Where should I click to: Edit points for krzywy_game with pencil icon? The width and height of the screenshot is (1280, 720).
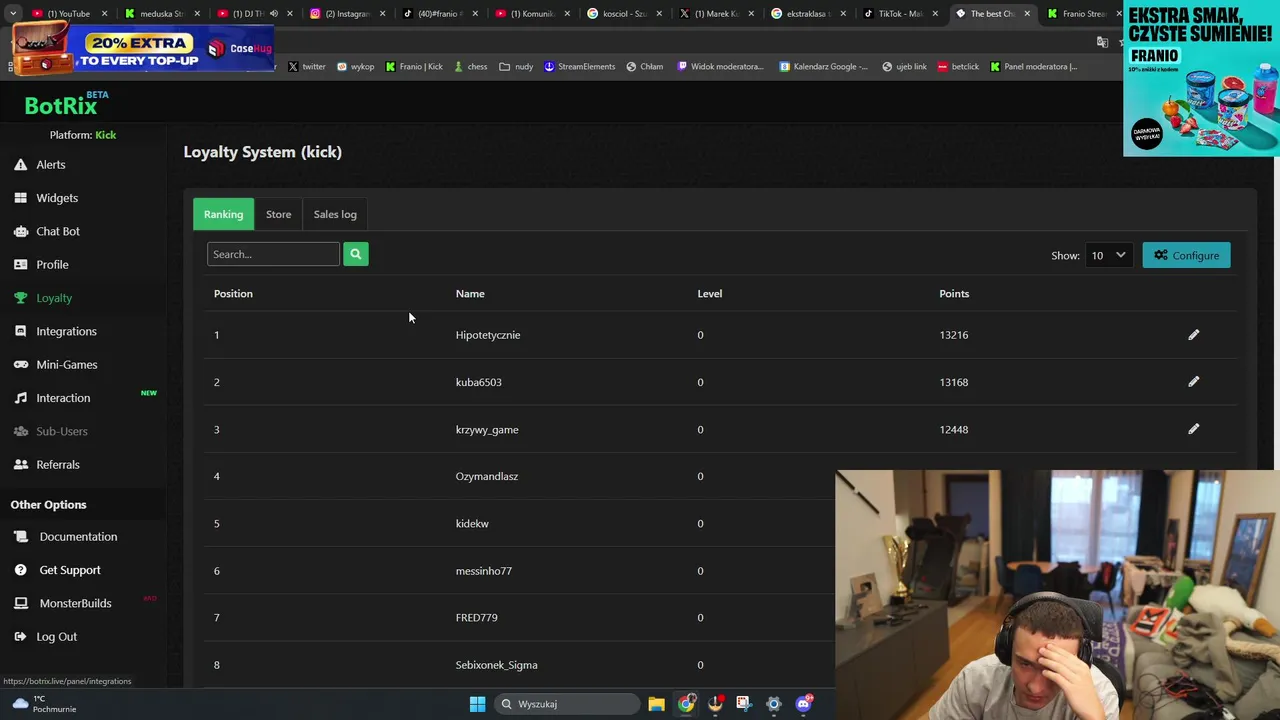pos(1193,429)
